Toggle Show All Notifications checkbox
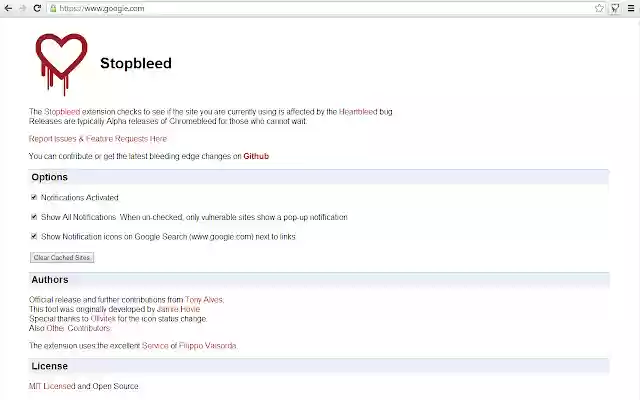The width and height of the screenshot is (640, 400). [34, 217]
